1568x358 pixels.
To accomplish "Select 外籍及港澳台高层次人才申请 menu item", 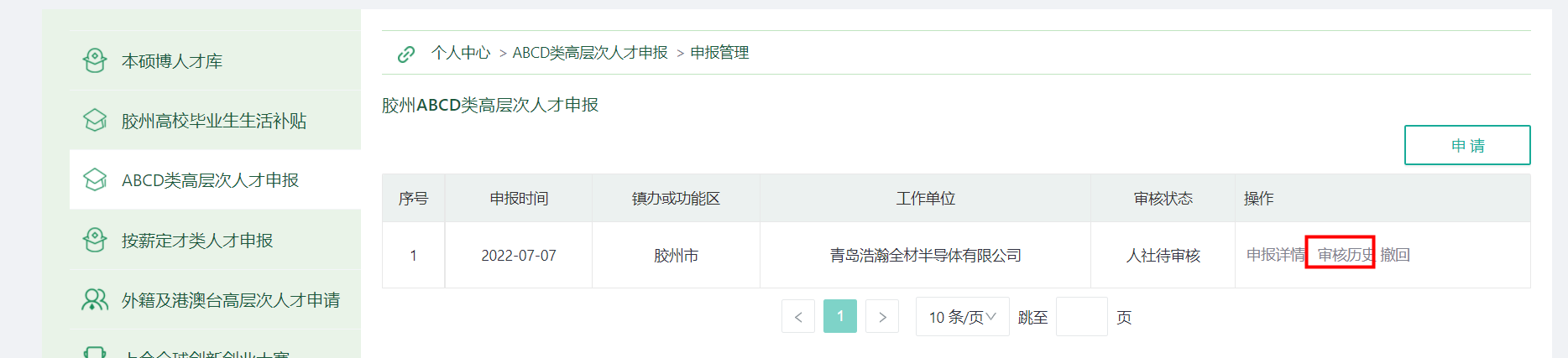I will 231,300.
